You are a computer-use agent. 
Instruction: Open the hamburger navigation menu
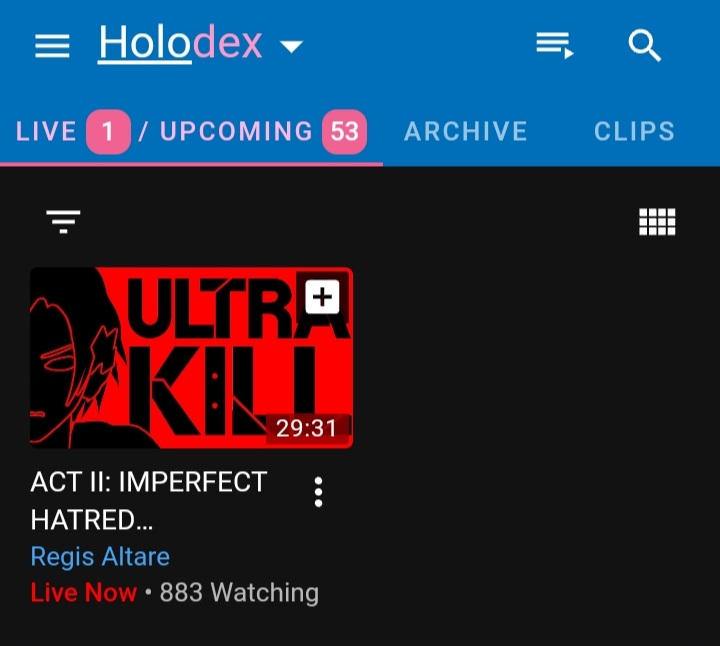[52, 45]
